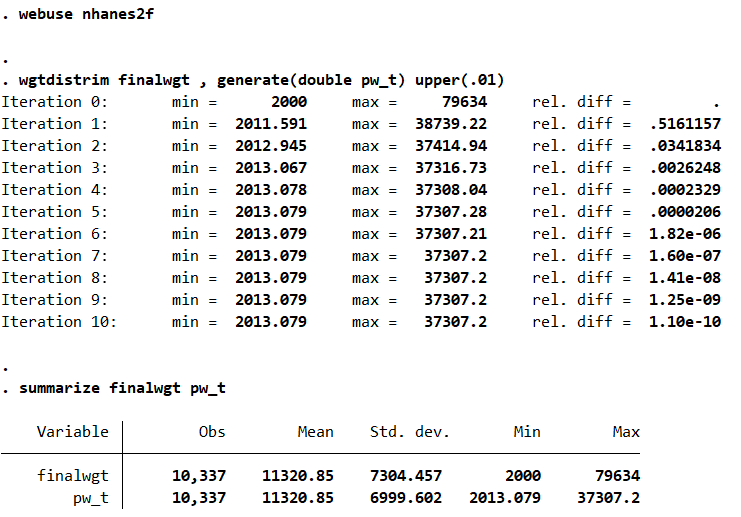Select Iteration 2 min value 2012.945
The image size is (741, 517).
[271, 146]
